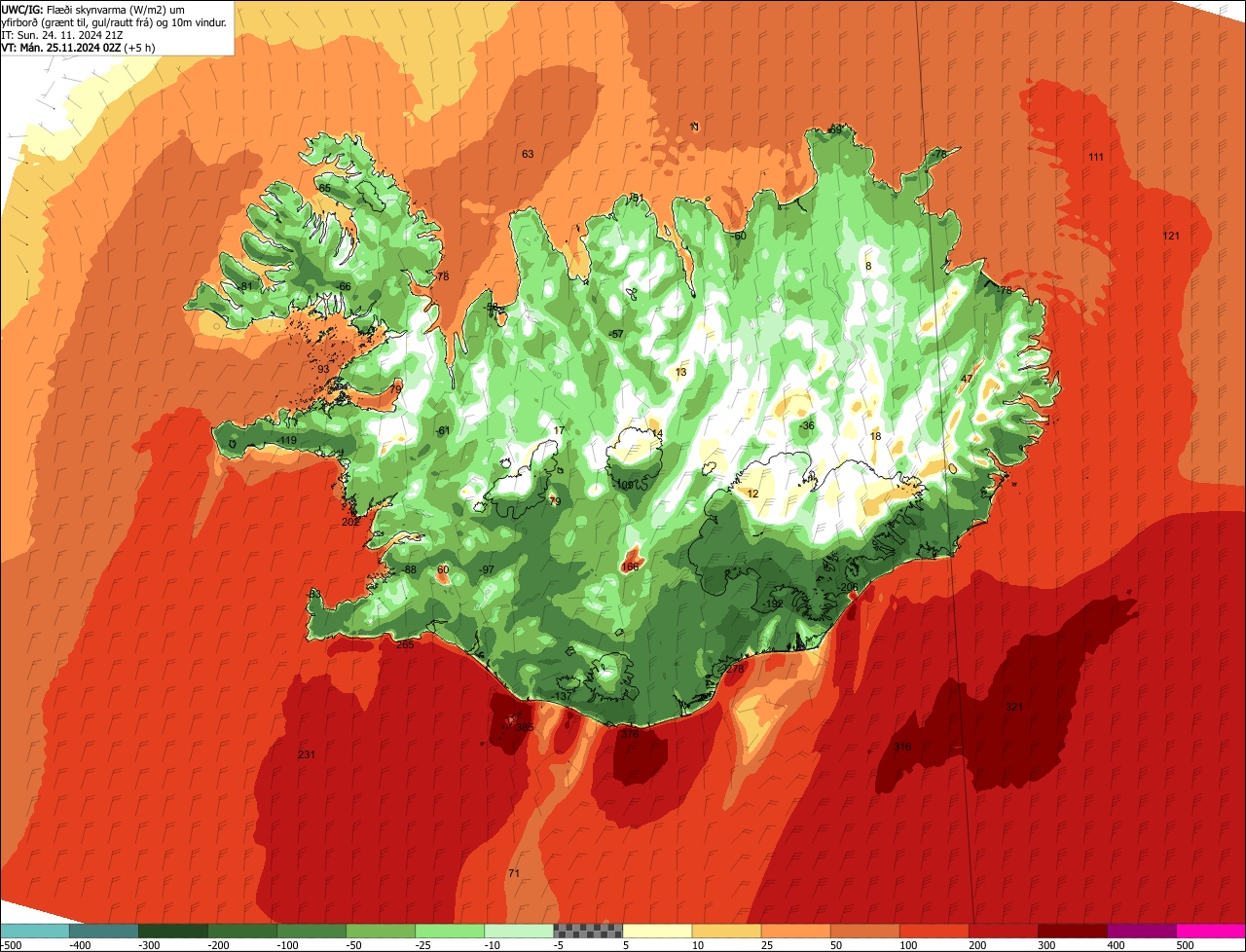Click the '65' value in northern Westfjords
This screenshot has width=1246, height=952.
click(x=325, y=188)
